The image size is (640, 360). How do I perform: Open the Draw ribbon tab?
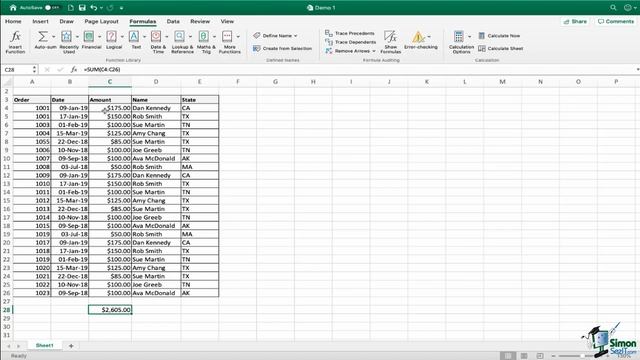pos(67,21)
